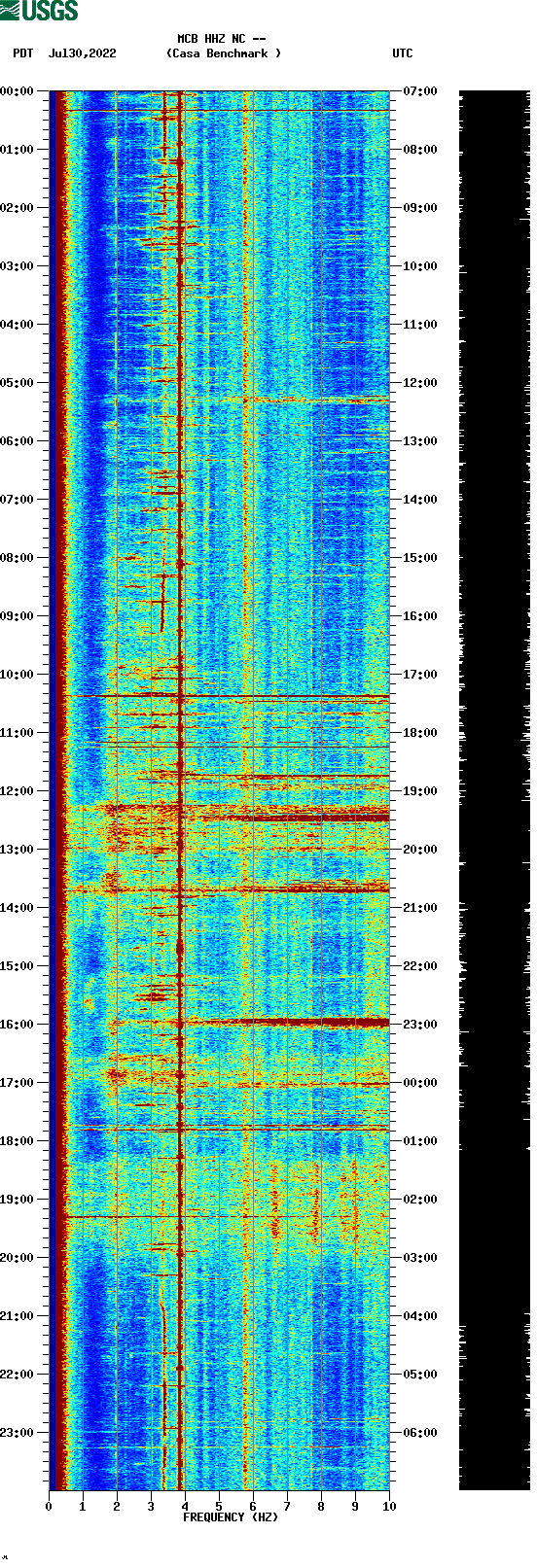Image resolution: width=537 pixels, height=1568 pixels.
Task: Click the '8' Hz frequency axis label
Action: click(x=321, y=1507)
